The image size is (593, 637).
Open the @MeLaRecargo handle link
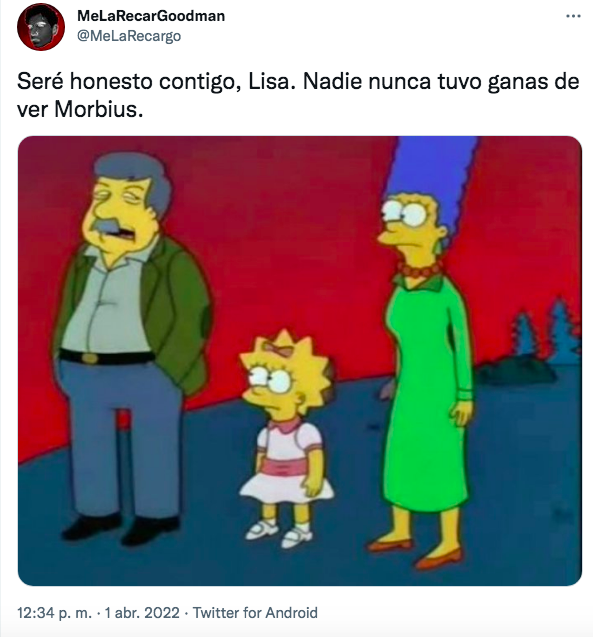coord(129,36)
